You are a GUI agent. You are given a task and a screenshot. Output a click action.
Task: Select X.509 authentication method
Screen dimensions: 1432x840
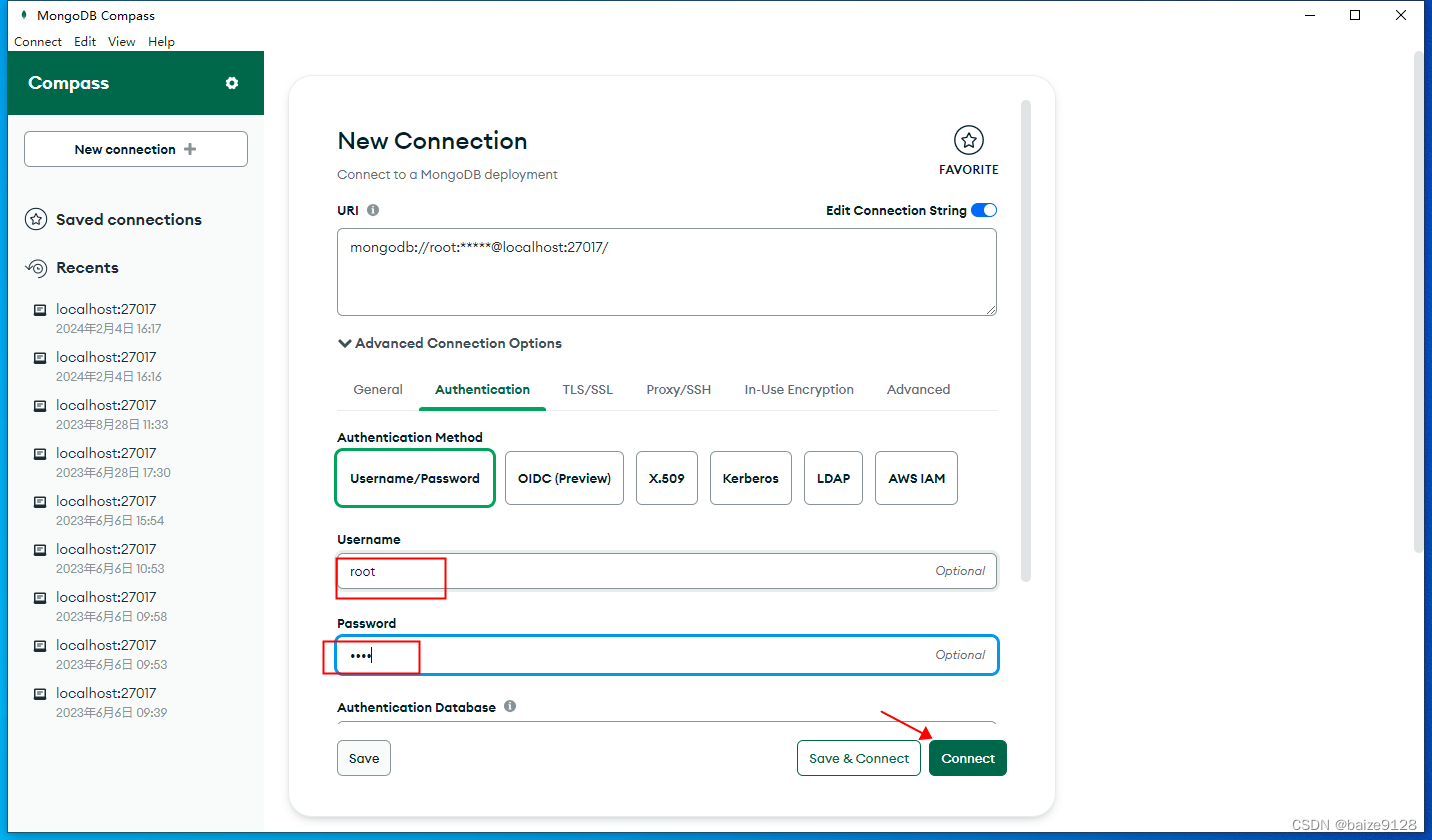pyautogui.click(x=667, y=478)
